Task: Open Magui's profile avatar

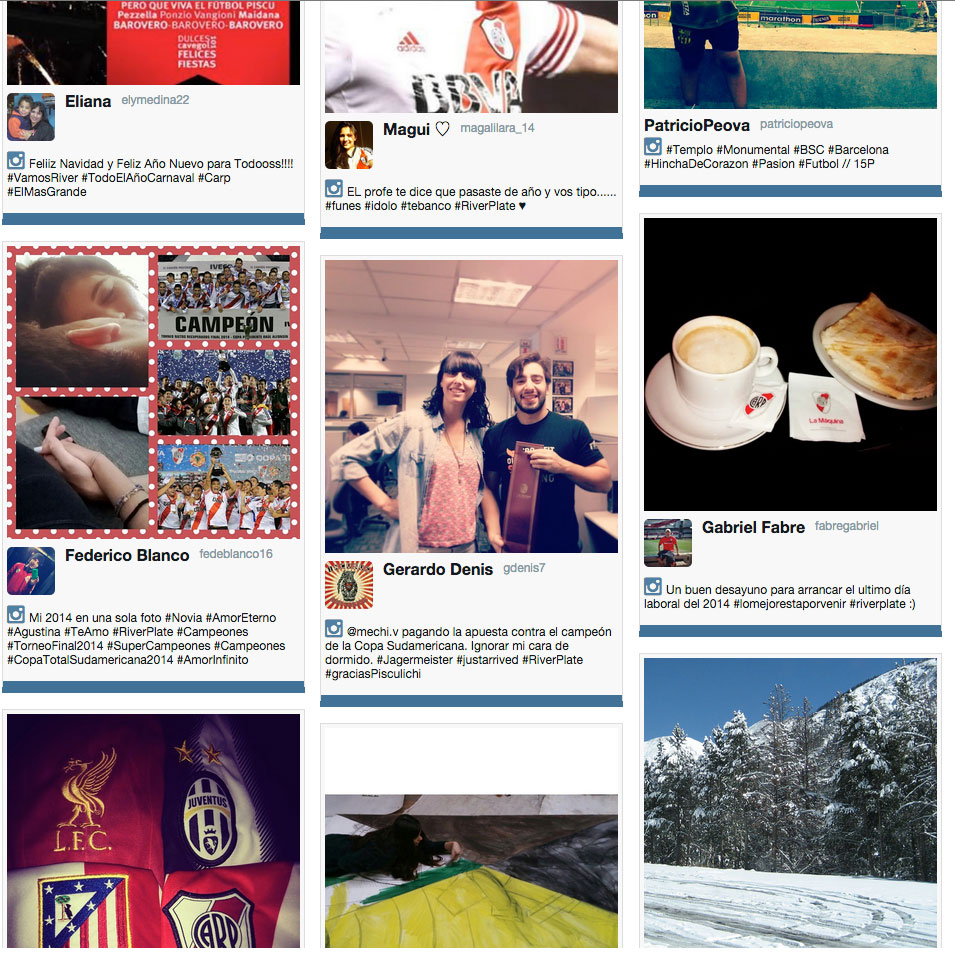Action: coord(349,145)
